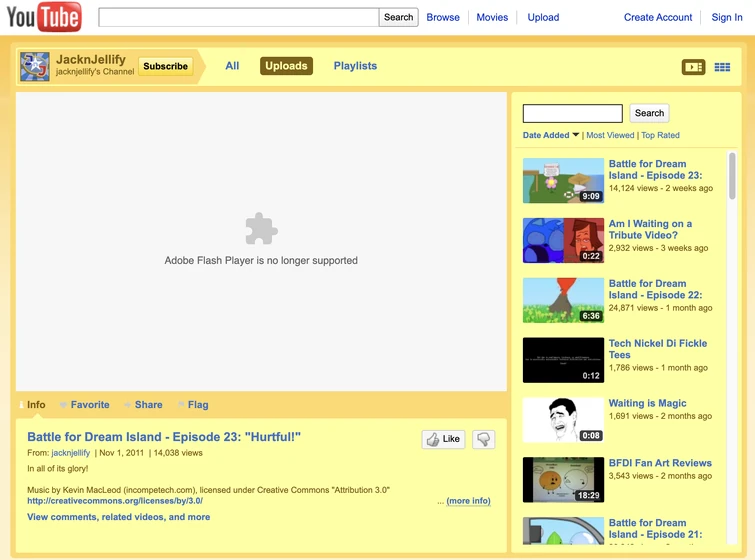This screenshot has width=755, height=560.
Task: Click the channel Search button
Action: click(649, 113)
